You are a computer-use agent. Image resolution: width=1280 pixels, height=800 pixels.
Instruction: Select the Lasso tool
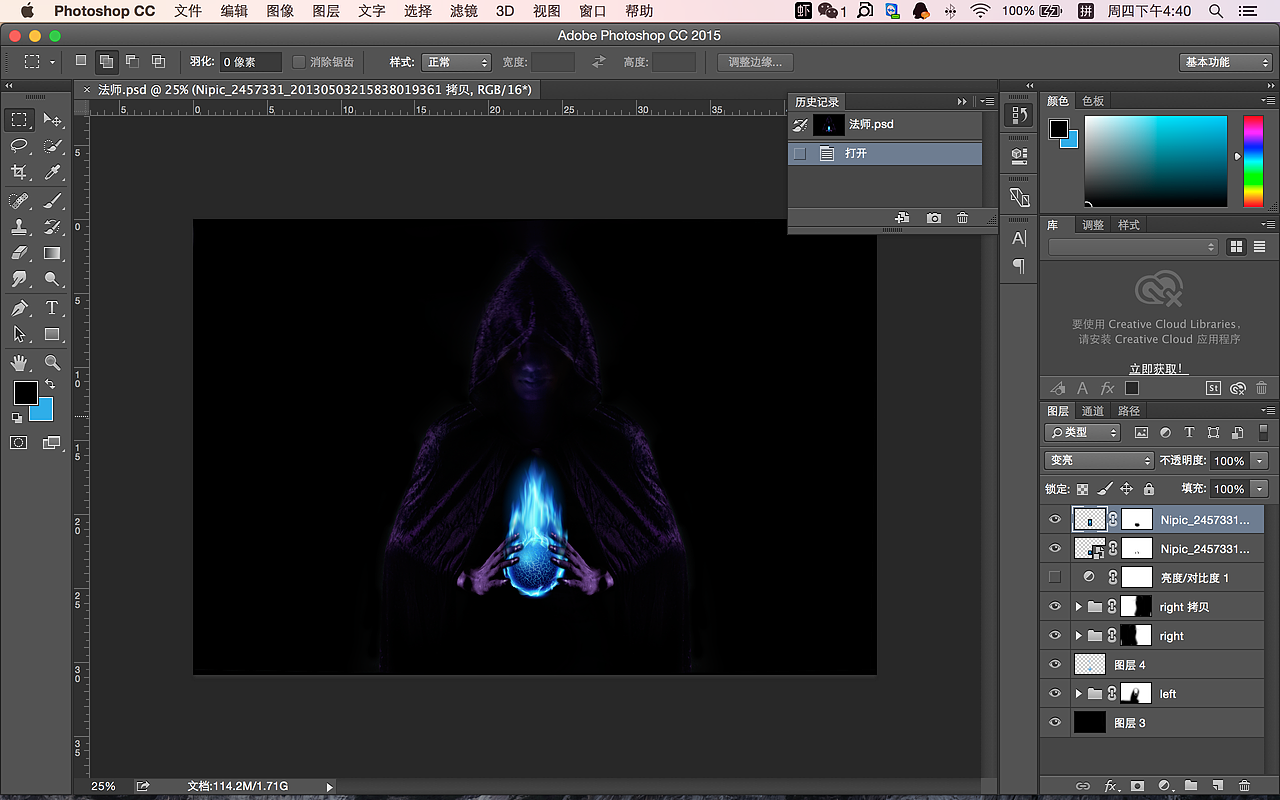(x=20, y=146)
